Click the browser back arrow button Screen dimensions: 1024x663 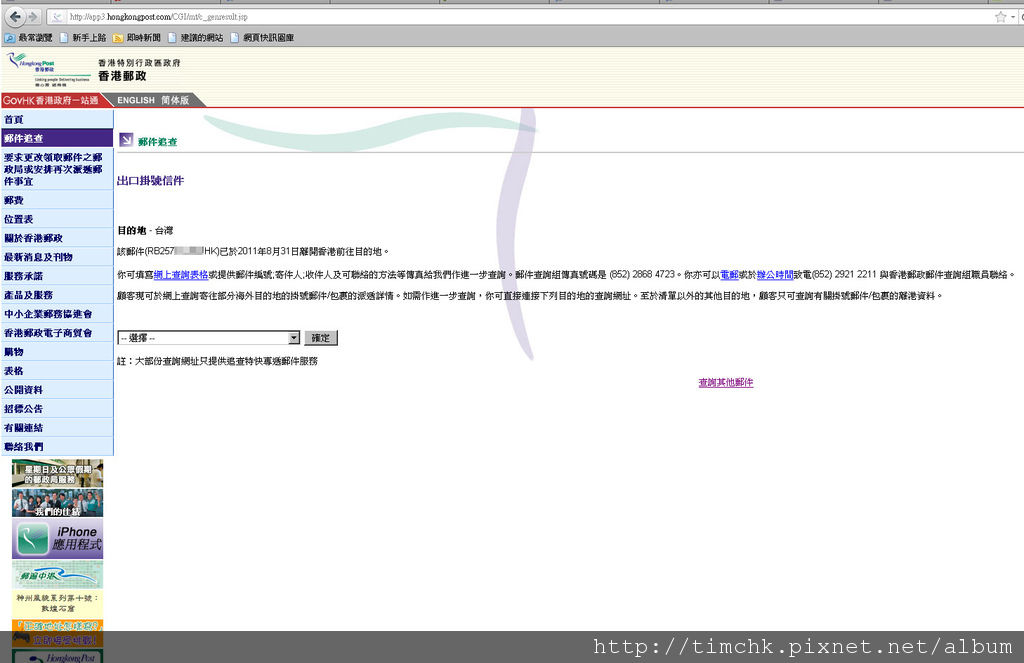(15, 16)
